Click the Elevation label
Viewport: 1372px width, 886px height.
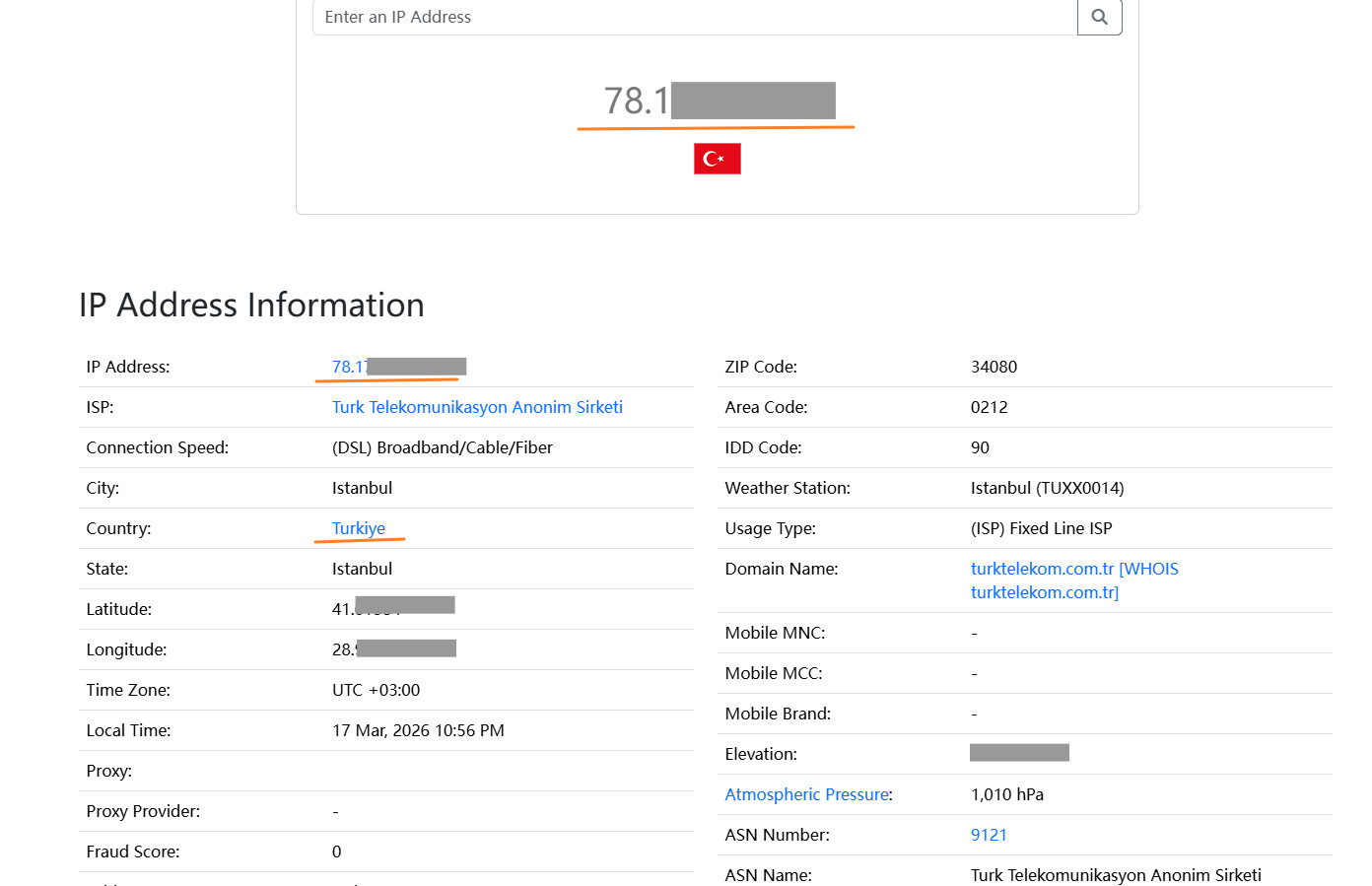pyautogui.click(x=761, y=754)
